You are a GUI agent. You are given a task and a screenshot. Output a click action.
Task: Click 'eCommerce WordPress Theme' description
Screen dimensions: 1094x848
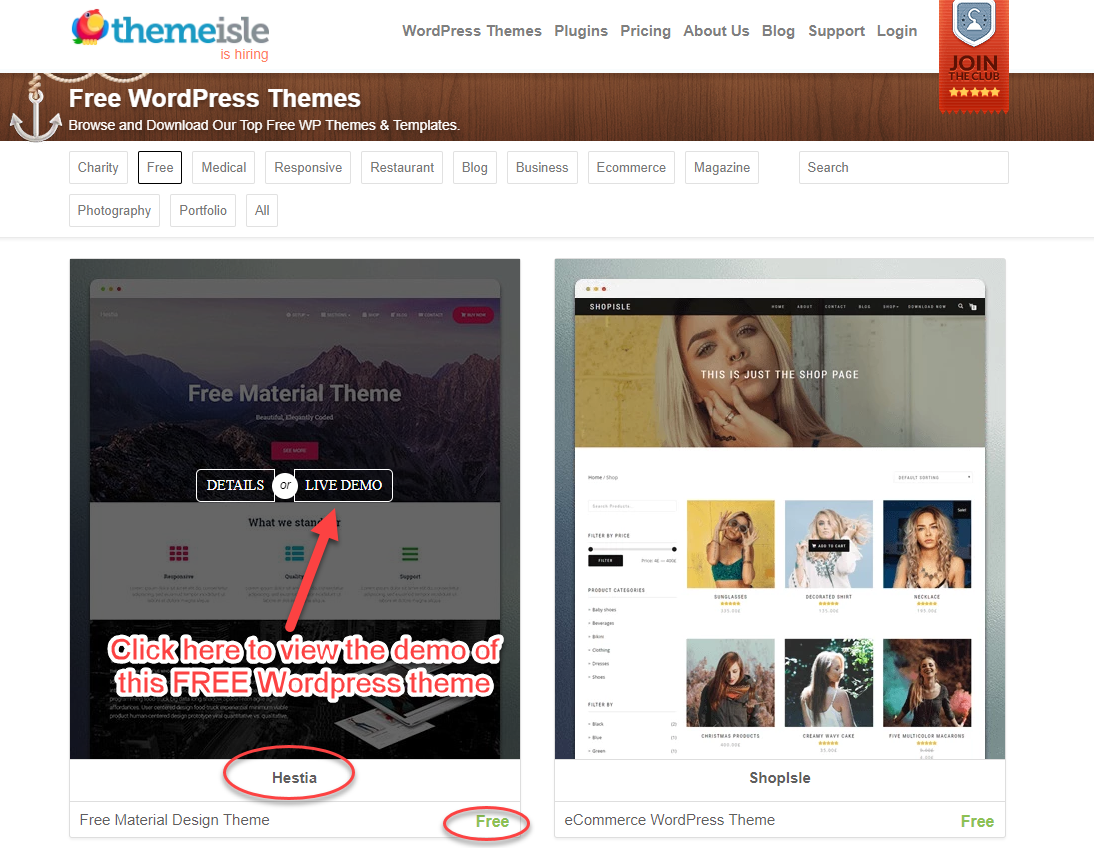tap(669, 820)
